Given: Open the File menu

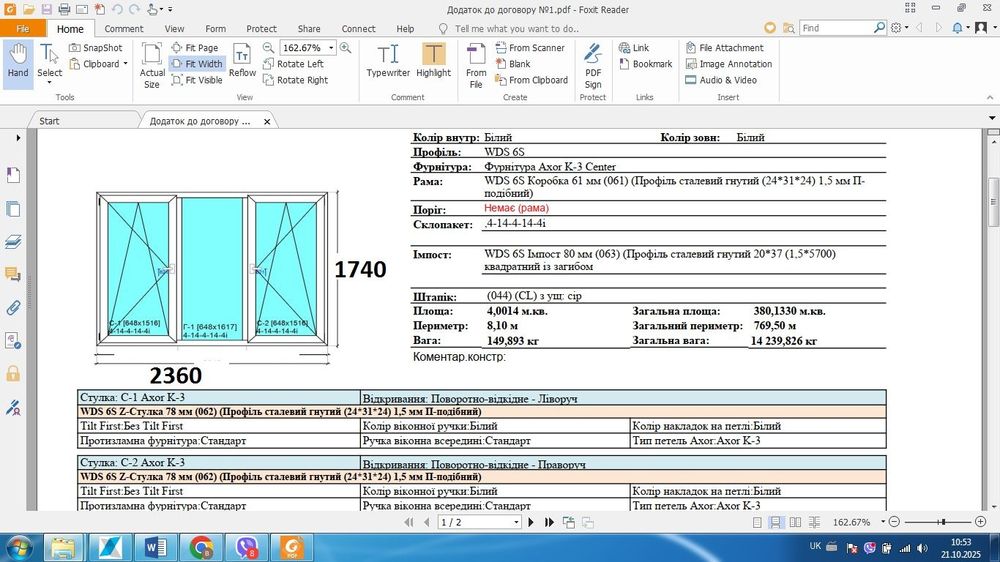Looking at the screenshot, I should [x=23, y=29].
